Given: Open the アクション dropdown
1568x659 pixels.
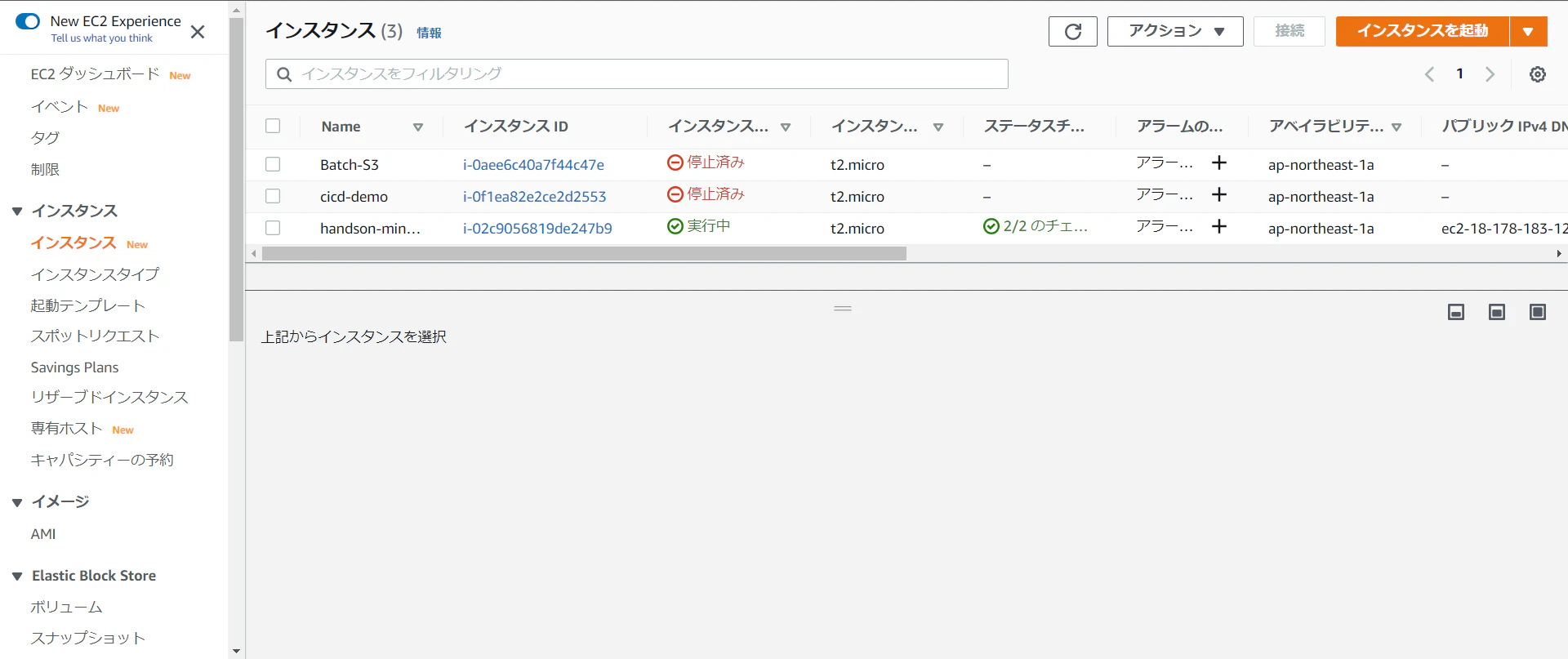Looking at the screenshot, I should [x=1175, y=32].
